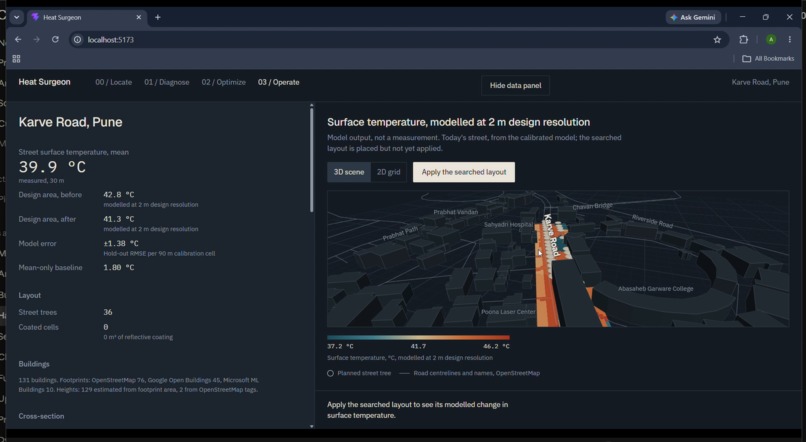Open the All Bookmarks folder

[768, 59]
